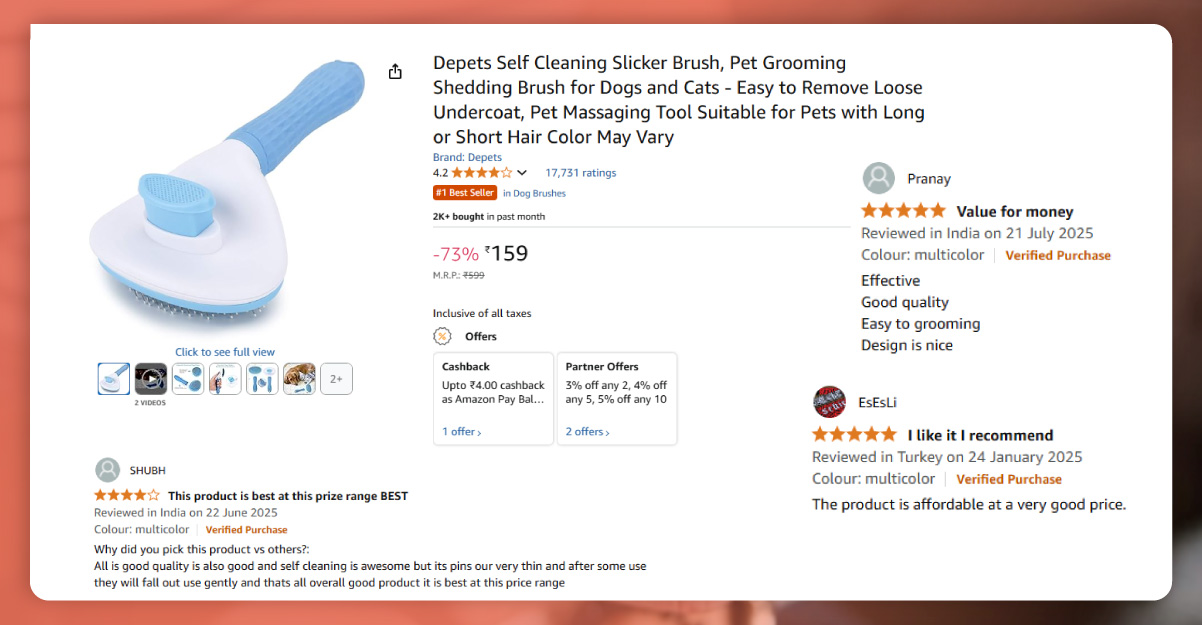
Task: Click the share icon beside the product title
Action: 395,72
